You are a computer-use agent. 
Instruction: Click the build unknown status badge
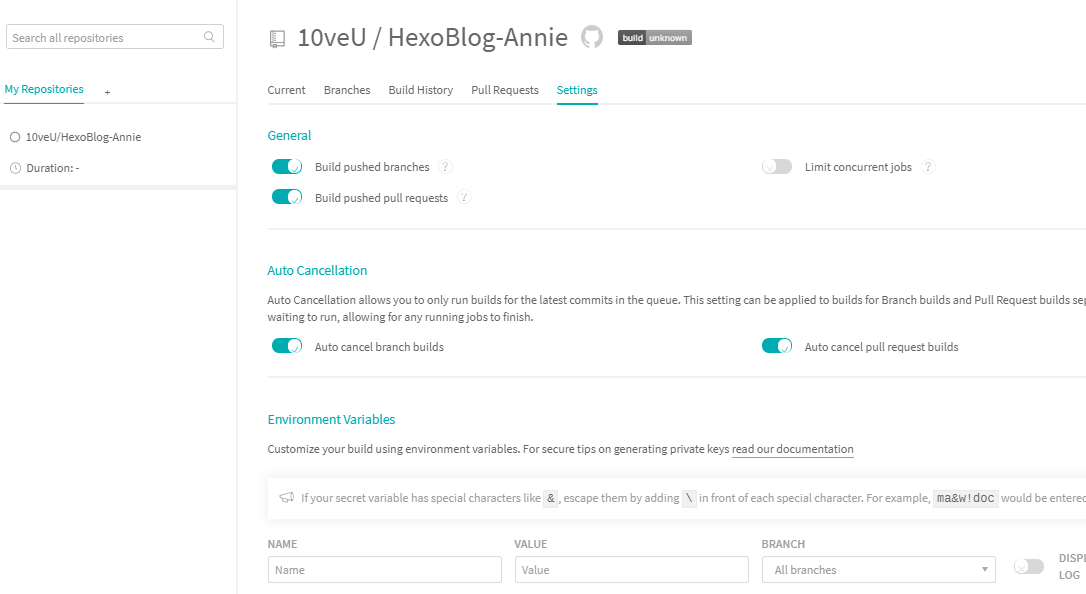[x=654, y=38]
